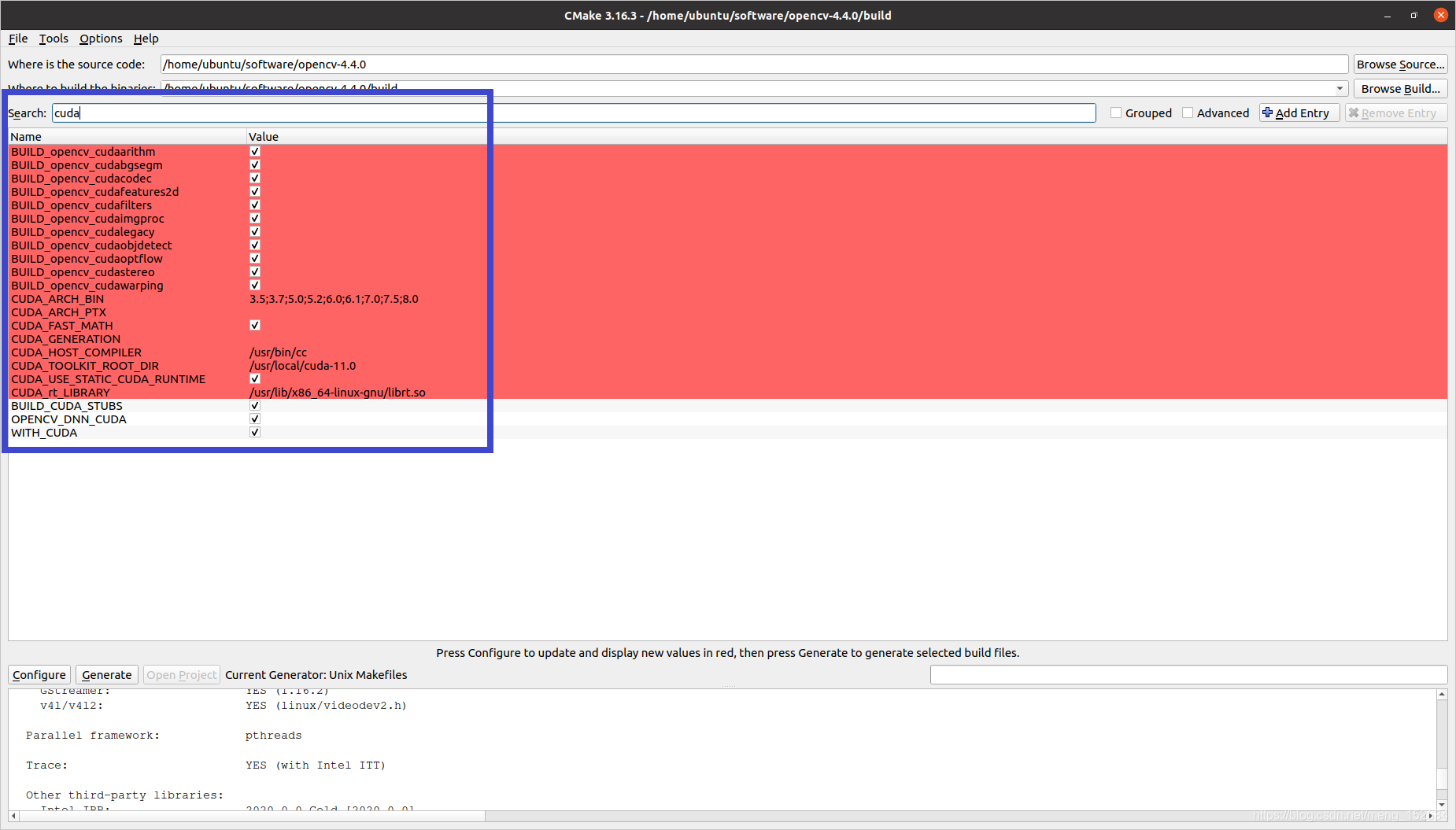Image resolution: width=1456 pixels, height=830 pixels.
Task: Toggle BUILD_opencv_cudastereo checkbox
Action: point(255,272)
